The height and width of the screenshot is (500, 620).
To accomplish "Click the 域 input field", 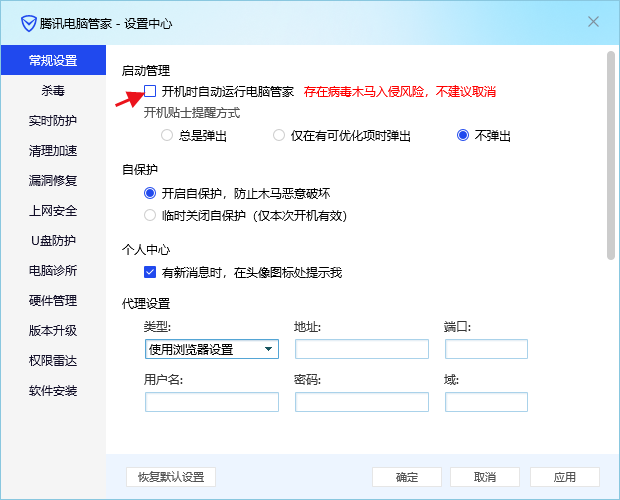I will click(486, 402).
